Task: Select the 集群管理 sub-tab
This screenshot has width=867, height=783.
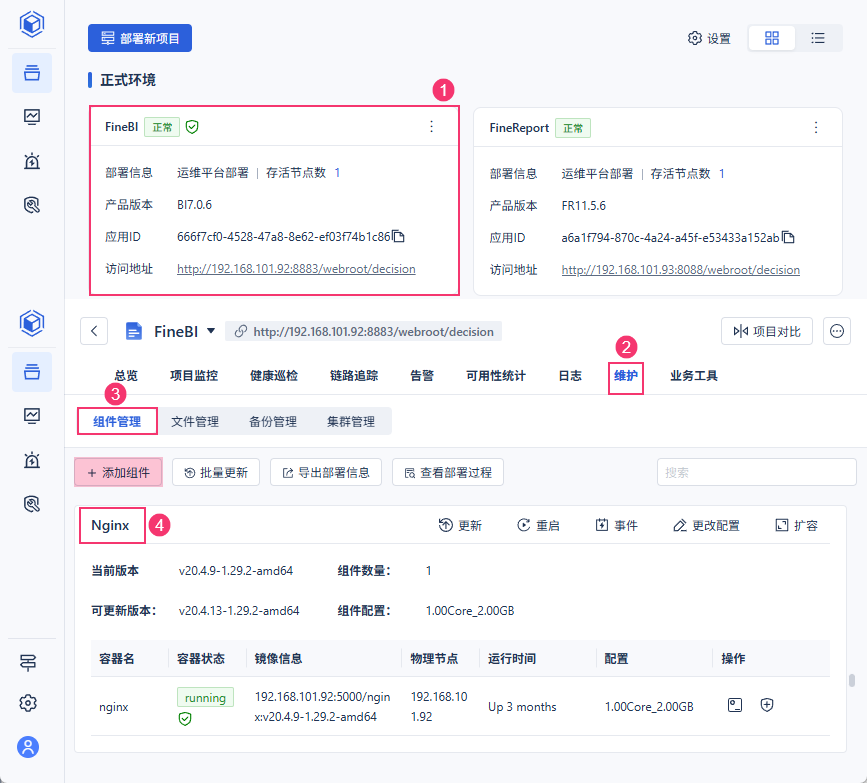Action: click(351, 421)
